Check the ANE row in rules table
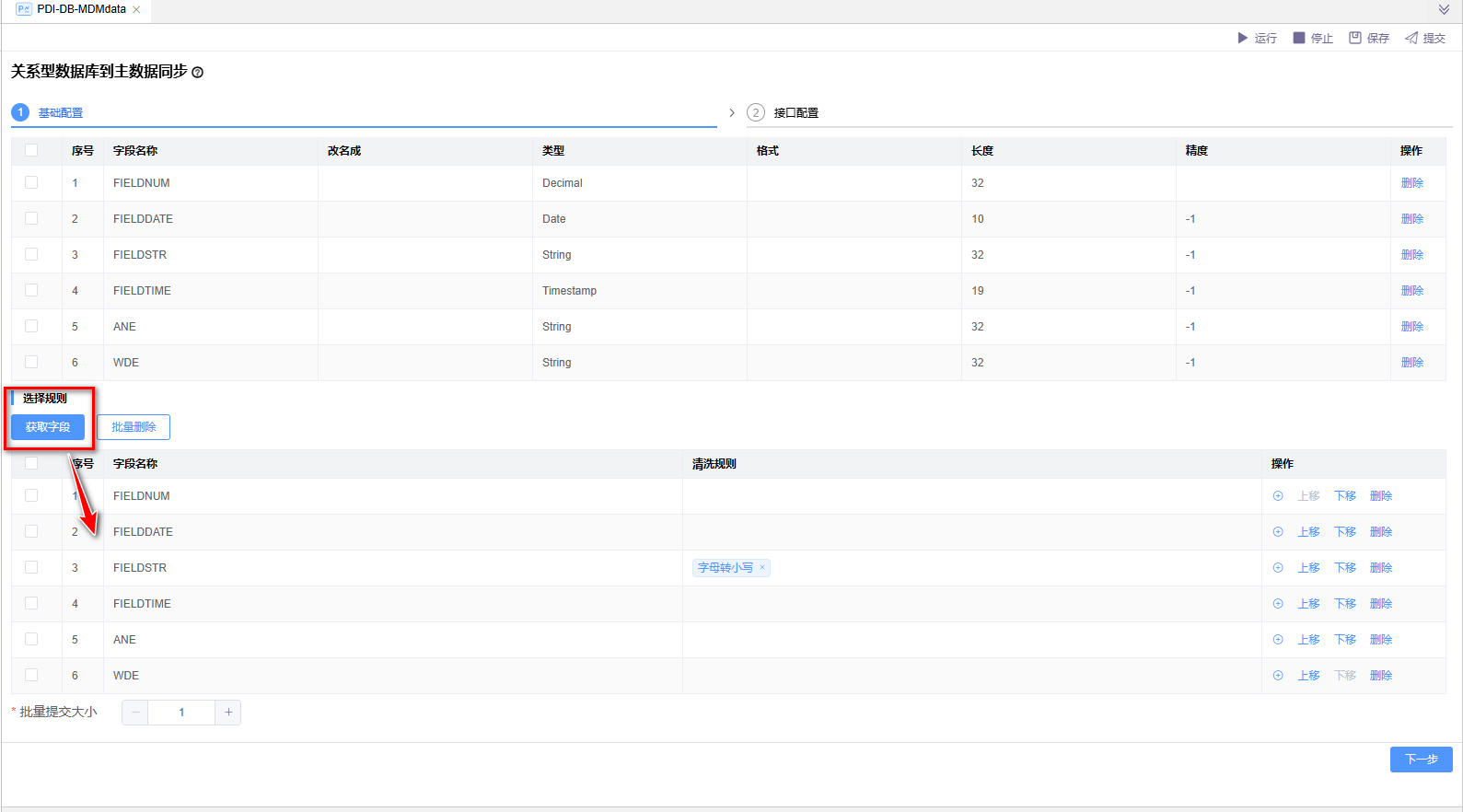1463x812 pixels. click(x=31, y=640)
